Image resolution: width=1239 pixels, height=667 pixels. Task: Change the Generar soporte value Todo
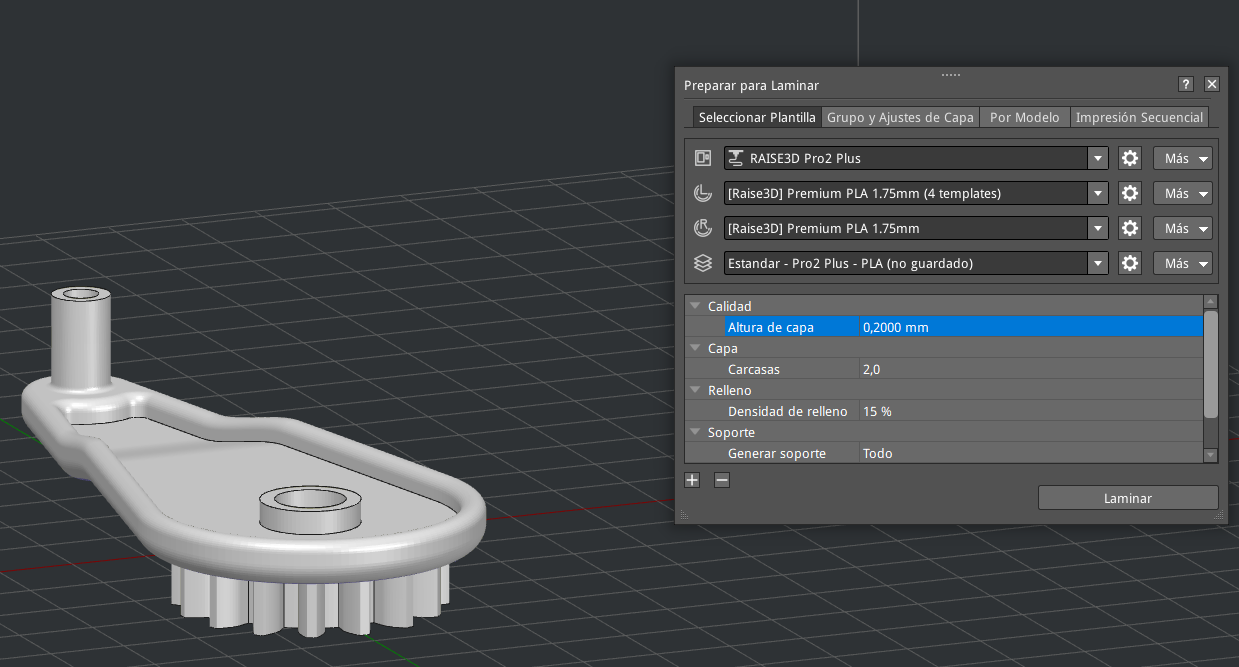coord(1030,453)
